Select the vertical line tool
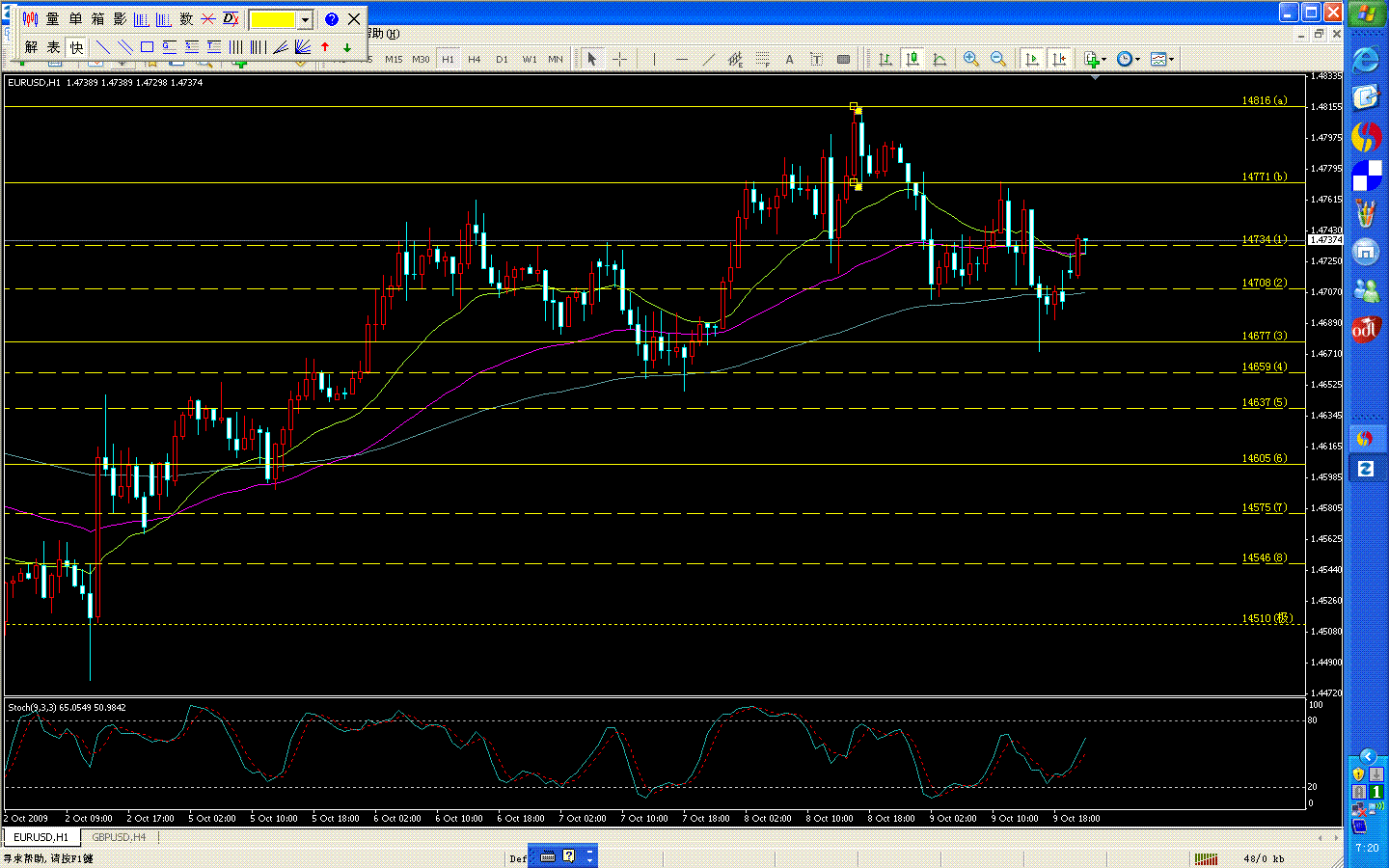The height and width of the screenshot is (868, 1389). pos(654,60)
